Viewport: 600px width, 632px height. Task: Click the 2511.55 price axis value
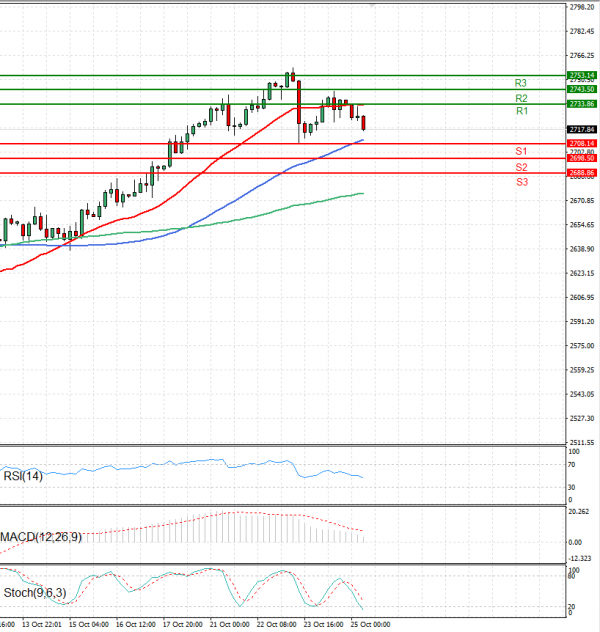581,443
